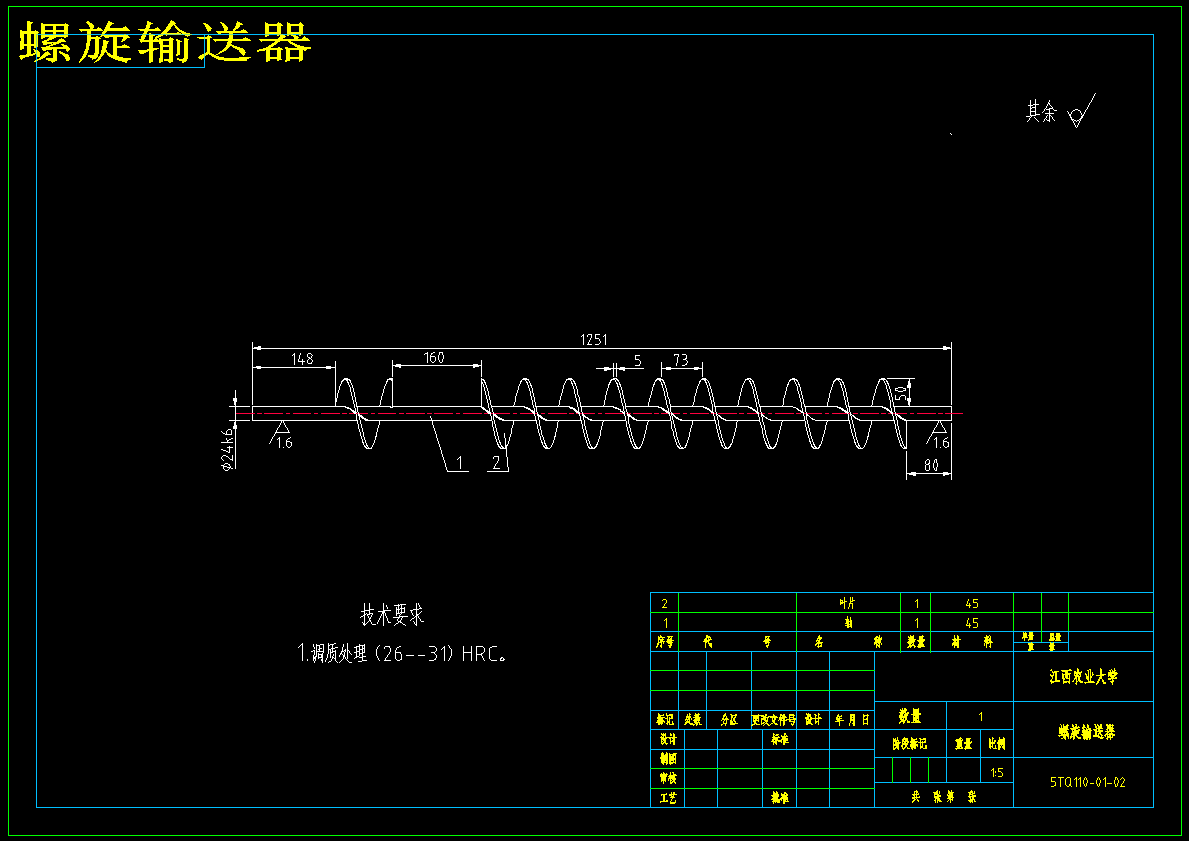Click the 其余 surface roughness note
The width and height of the screenshot is (1189, 841).
tap(1060, 111)
